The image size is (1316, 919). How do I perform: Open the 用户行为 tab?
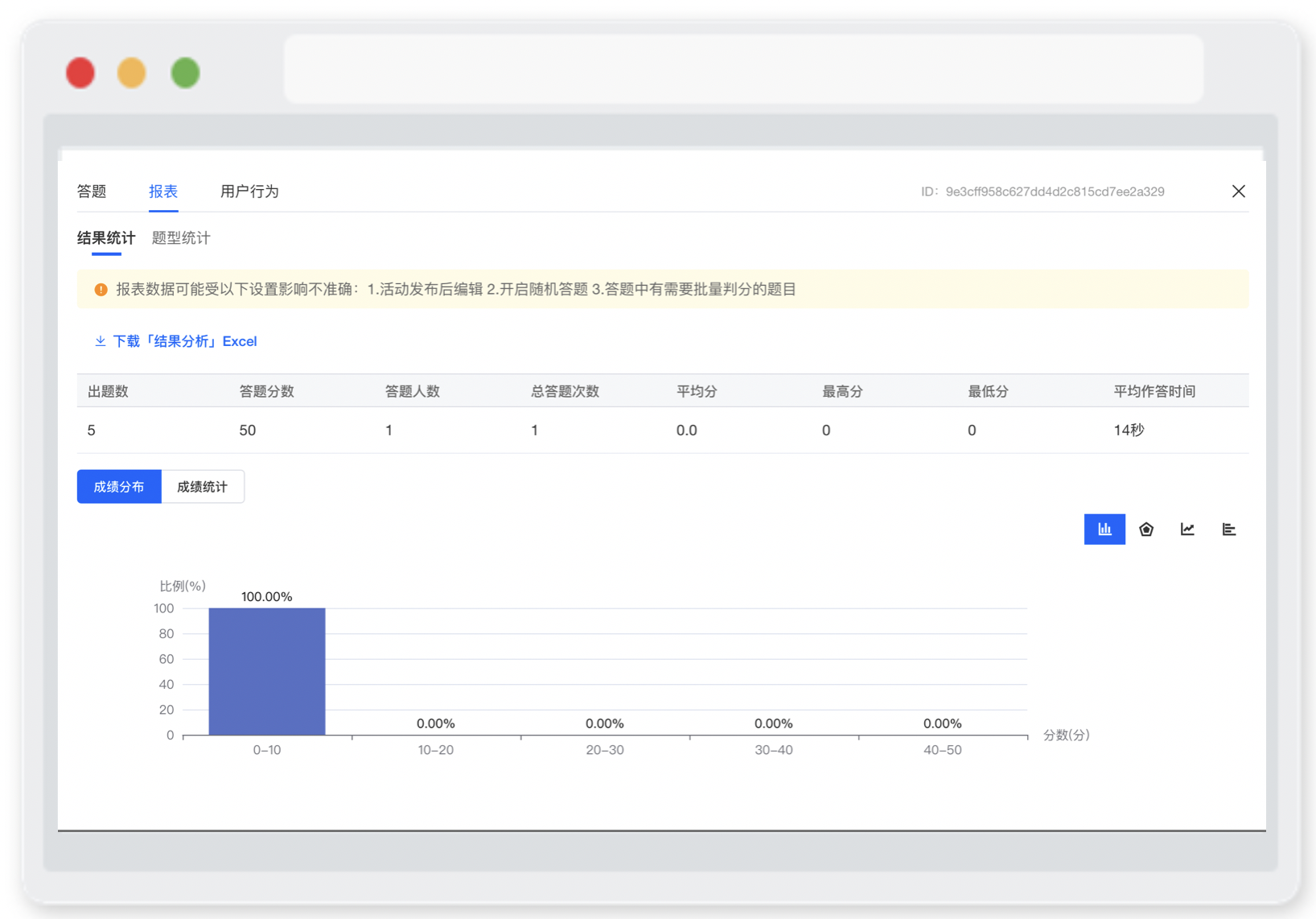tap(249, 192)
